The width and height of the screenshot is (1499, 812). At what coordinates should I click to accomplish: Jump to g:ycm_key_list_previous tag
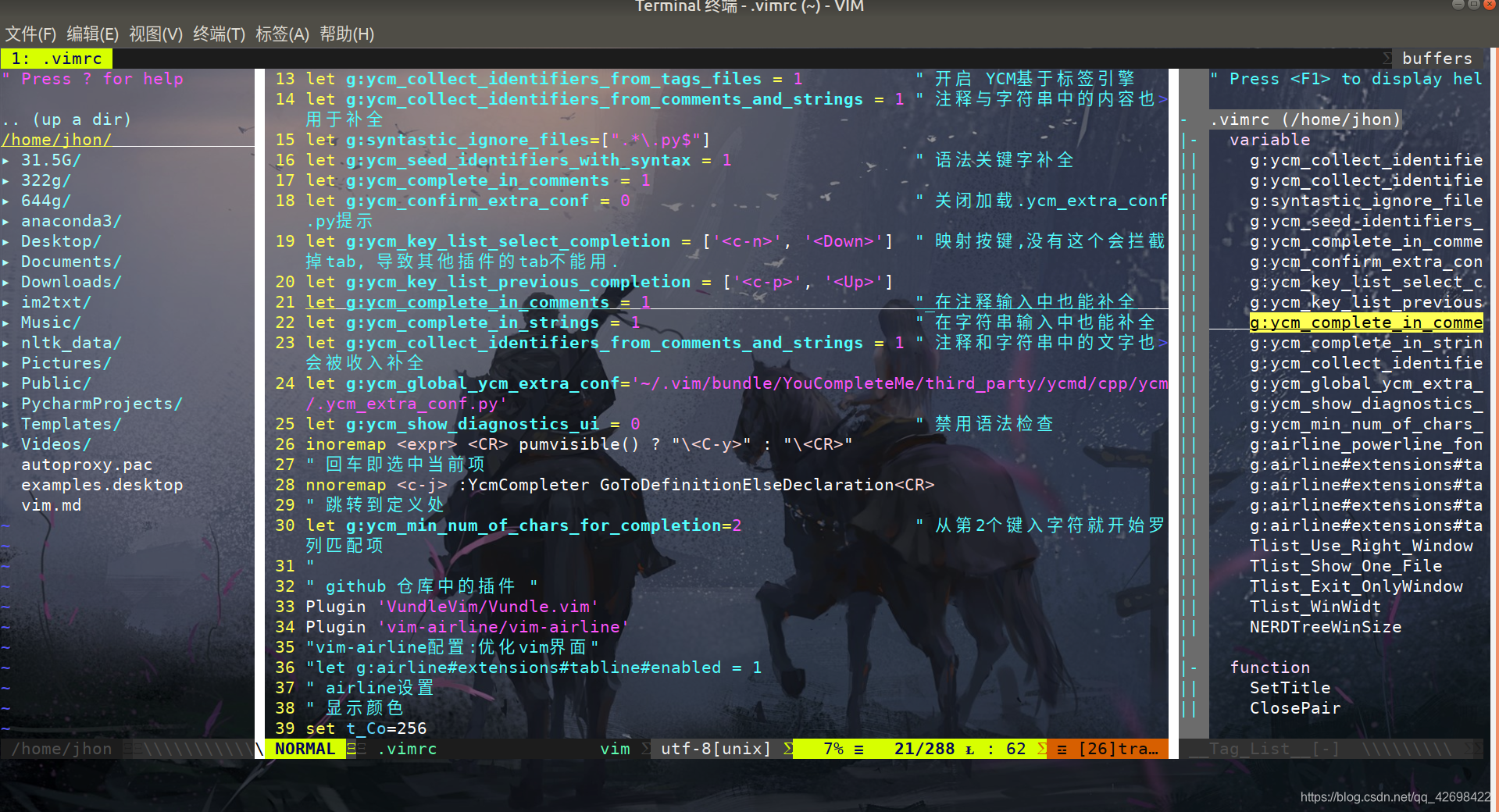click(1366, 302)
